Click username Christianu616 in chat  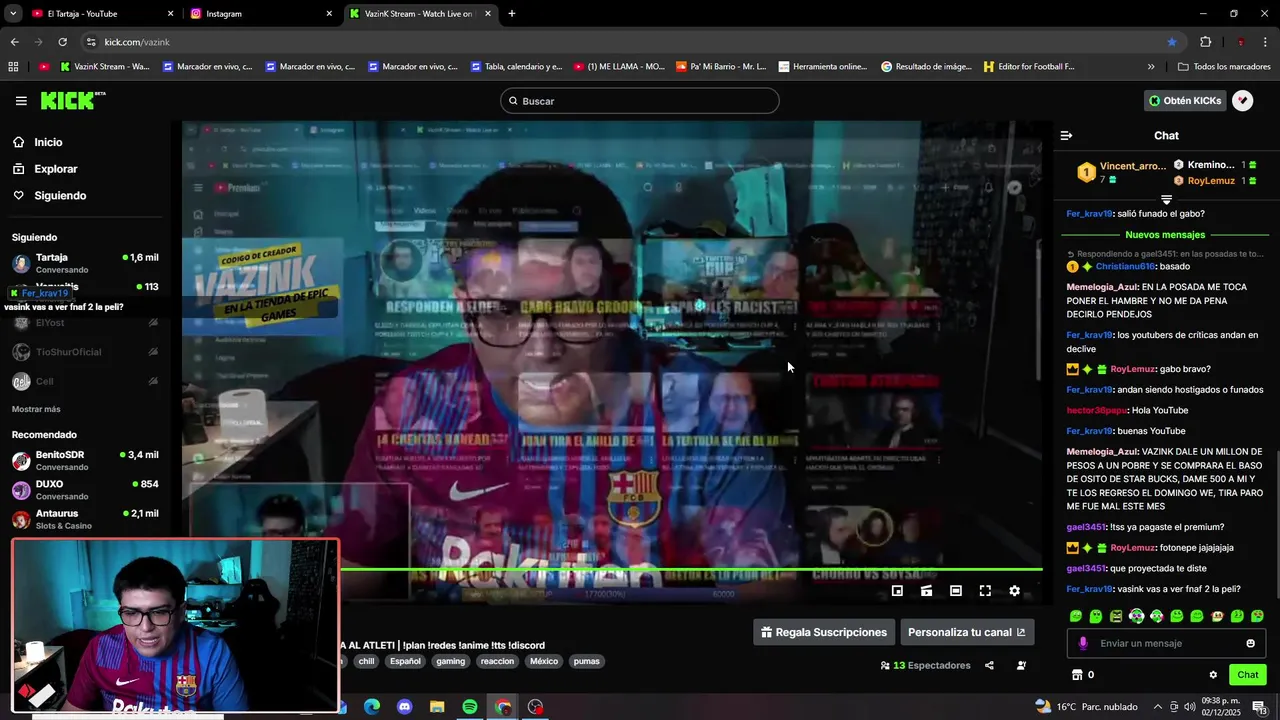(x=1125, y=267)
